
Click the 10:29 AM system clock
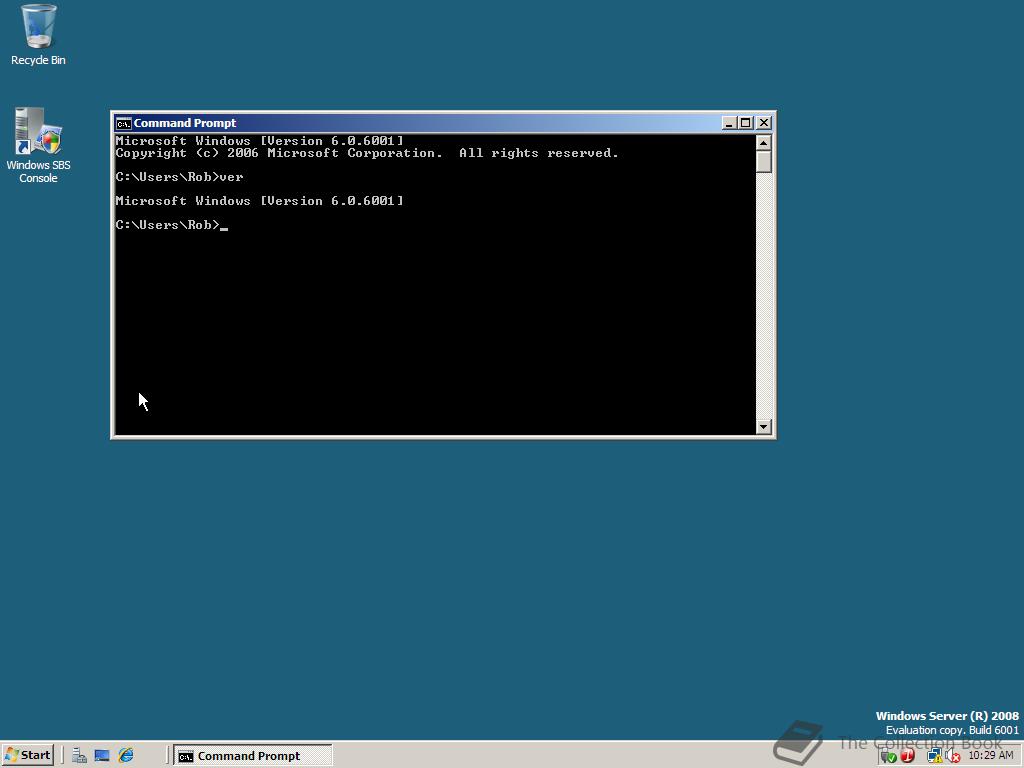point(991,756)
